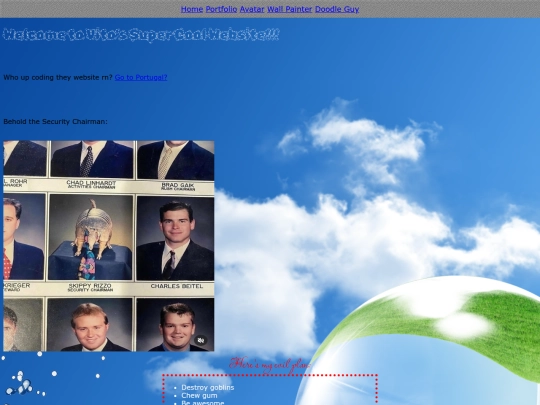The width and height of the screenshot is (540, 405).
Task: Click the 'SKIPPY RIZZO' caption in photo
Action: point(90,286)
